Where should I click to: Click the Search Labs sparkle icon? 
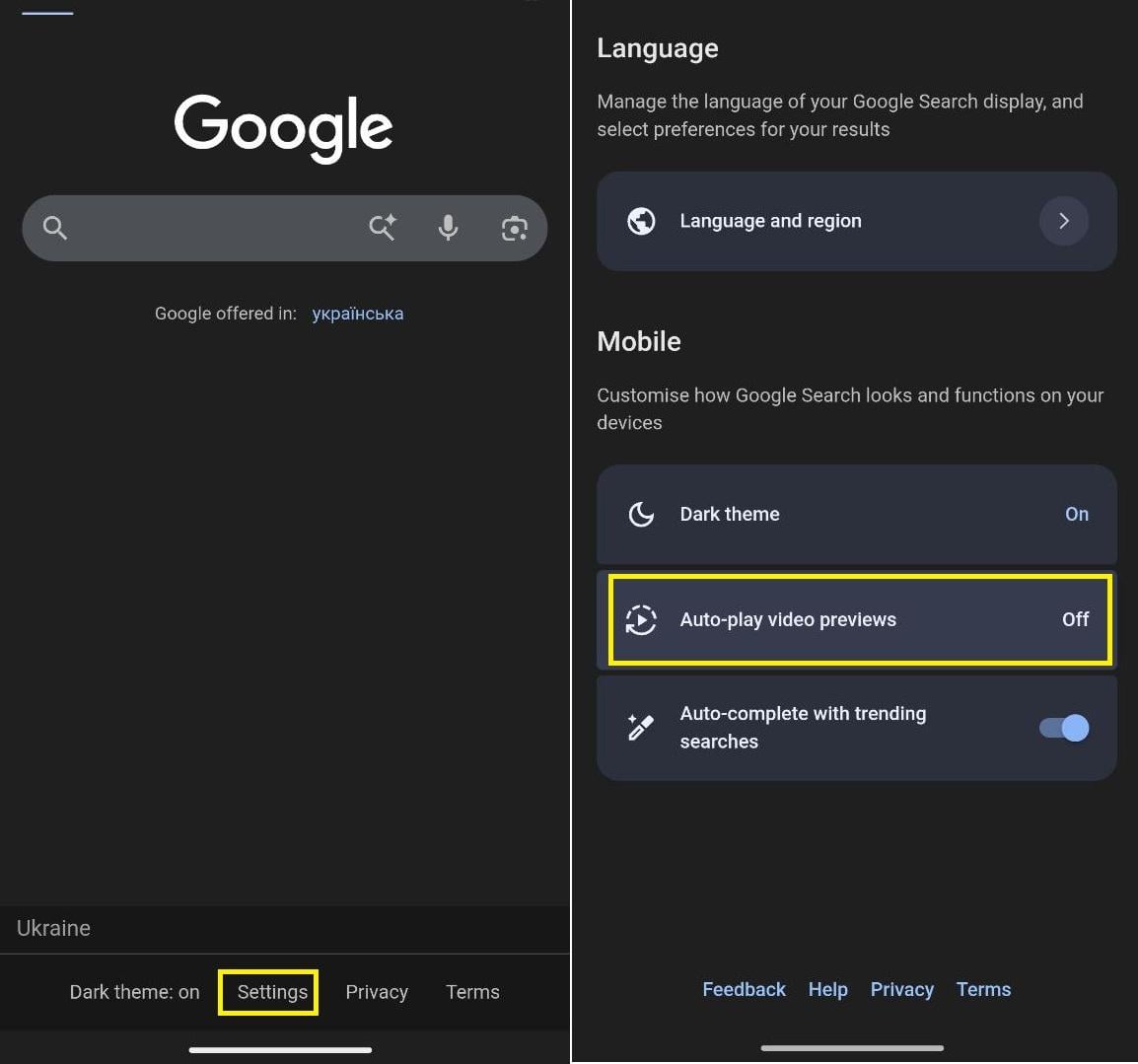tap(382, 228)
